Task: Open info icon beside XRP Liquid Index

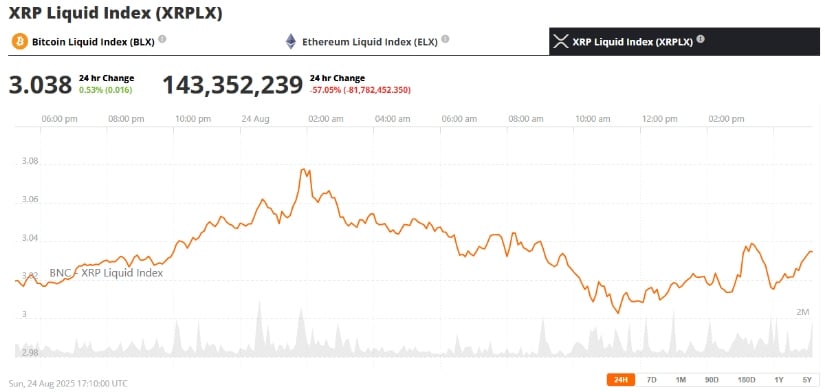Action: 700,39
